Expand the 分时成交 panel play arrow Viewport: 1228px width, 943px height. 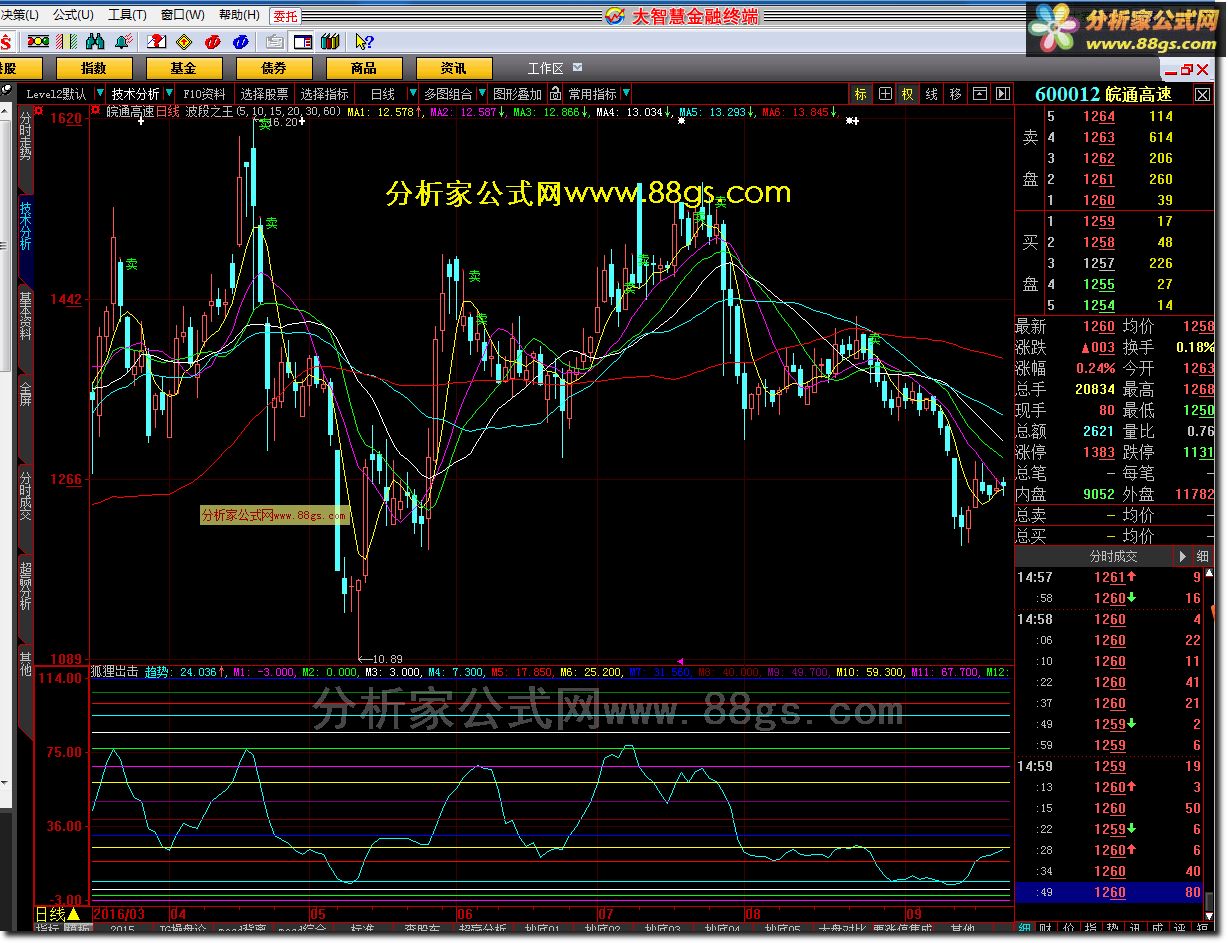pyautogui.click(x=1182, y=556)
